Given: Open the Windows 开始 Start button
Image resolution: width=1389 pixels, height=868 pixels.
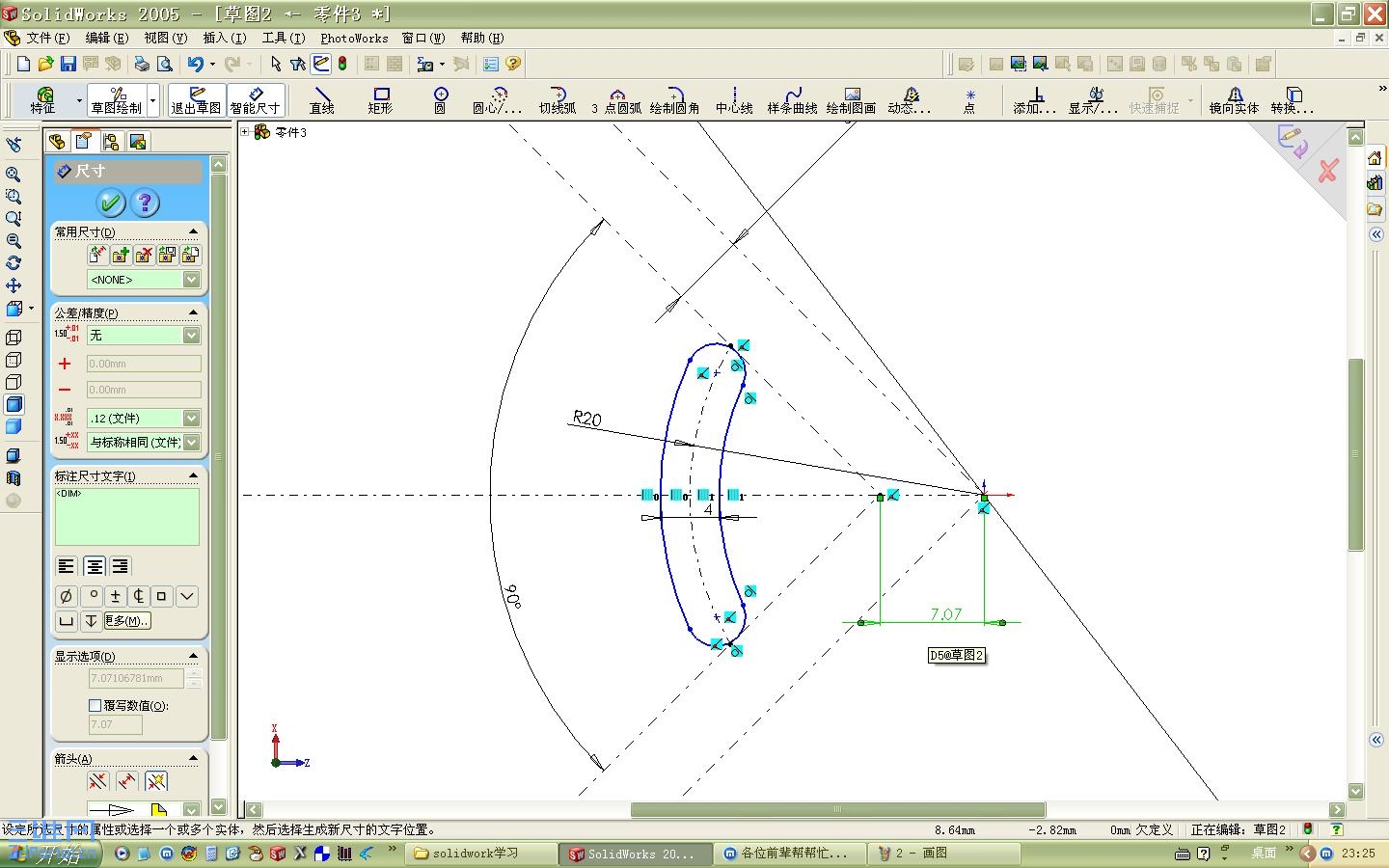Looking at the screenshot, I should (x=50, y=854).
